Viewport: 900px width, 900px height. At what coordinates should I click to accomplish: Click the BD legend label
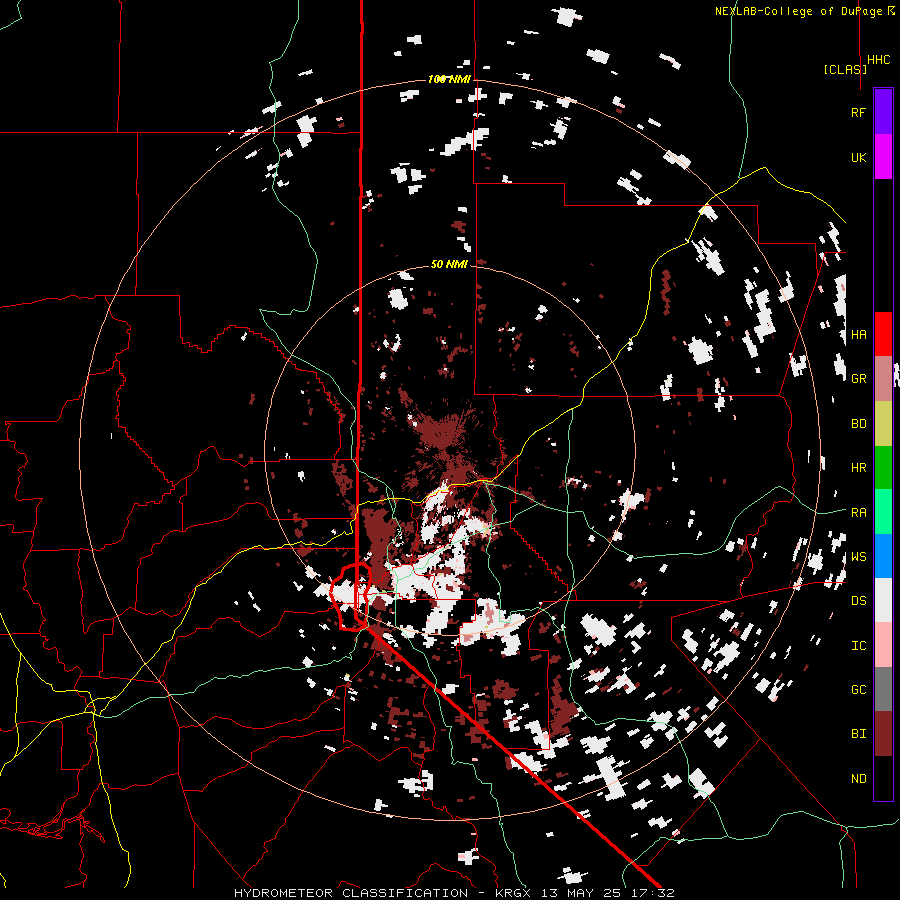[x=858, y=424]
